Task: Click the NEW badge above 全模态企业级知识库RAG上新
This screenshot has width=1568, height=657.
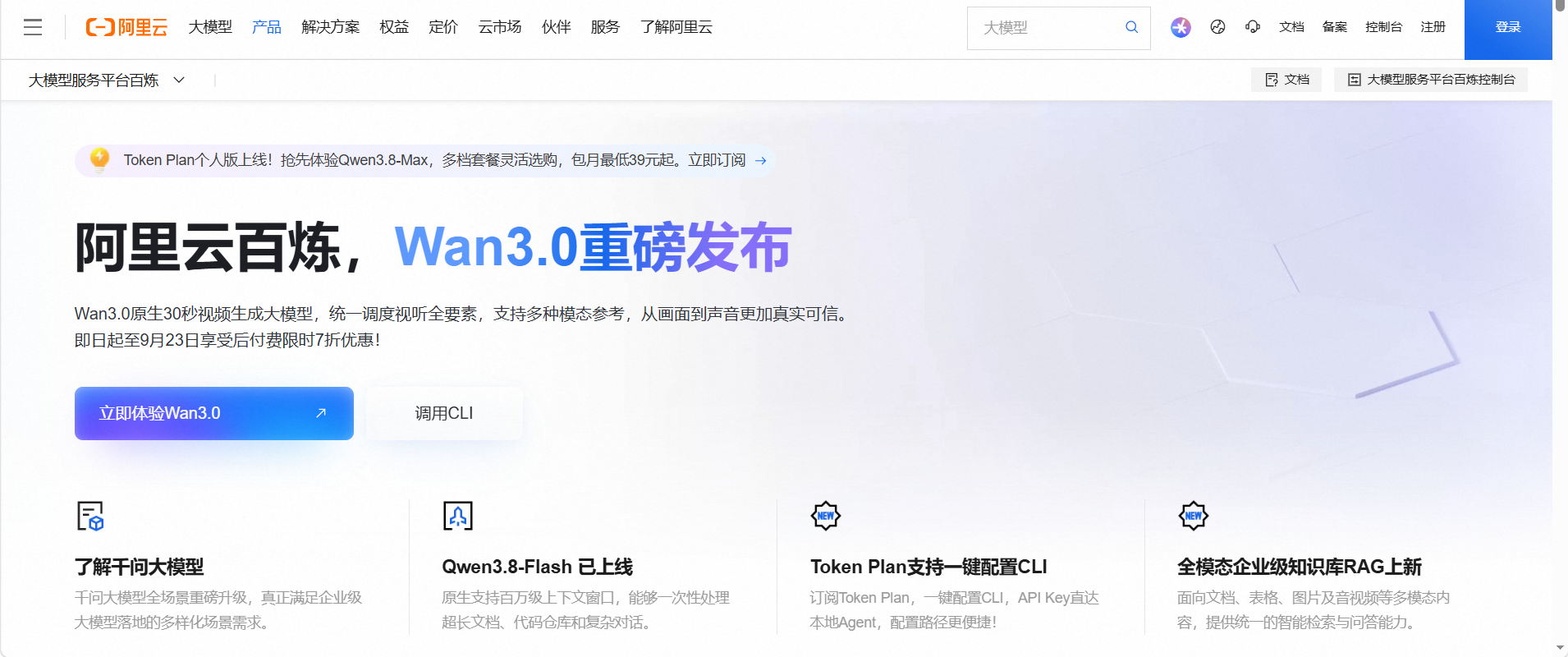Action: (1194, 516)
